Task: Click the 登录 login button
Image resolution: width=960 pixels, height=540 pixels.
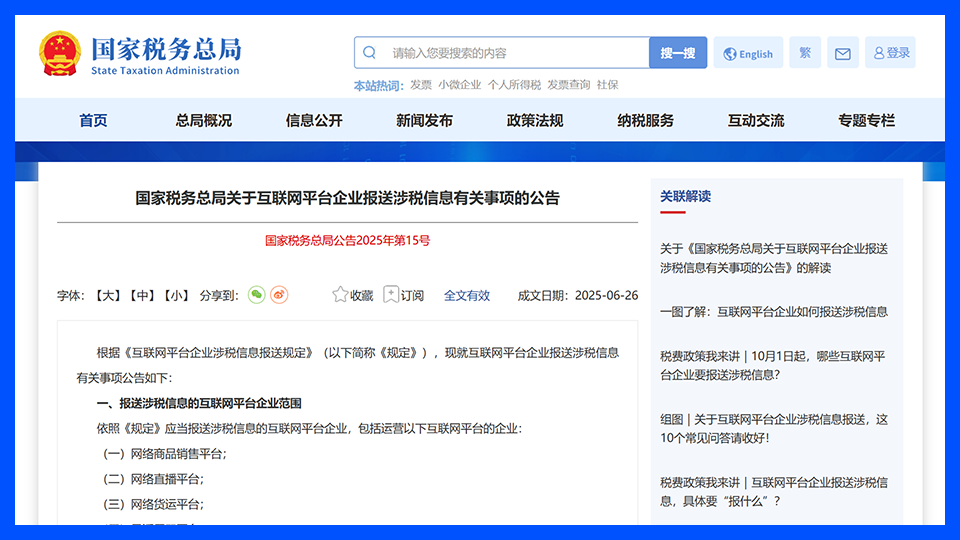Action: click(890, 53)
